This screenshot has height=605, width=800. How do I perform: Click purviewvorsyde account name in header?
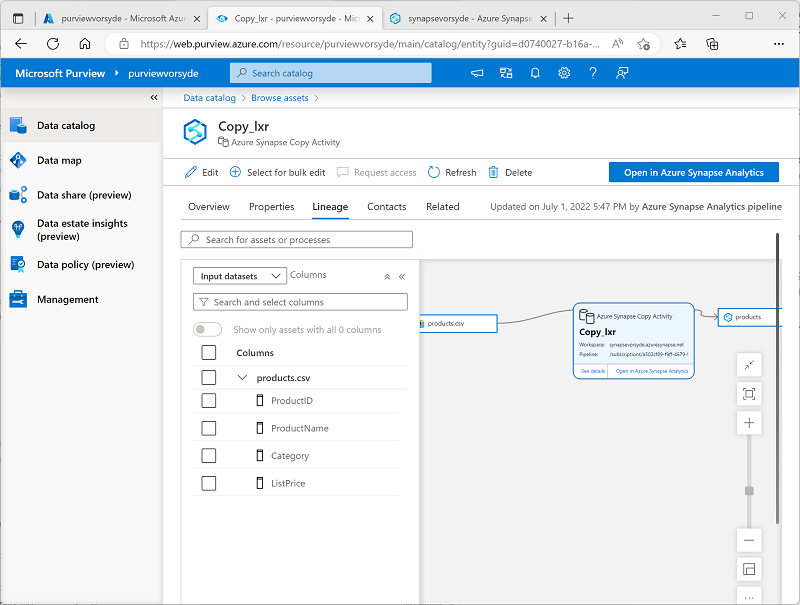click(x=163, y=73)
